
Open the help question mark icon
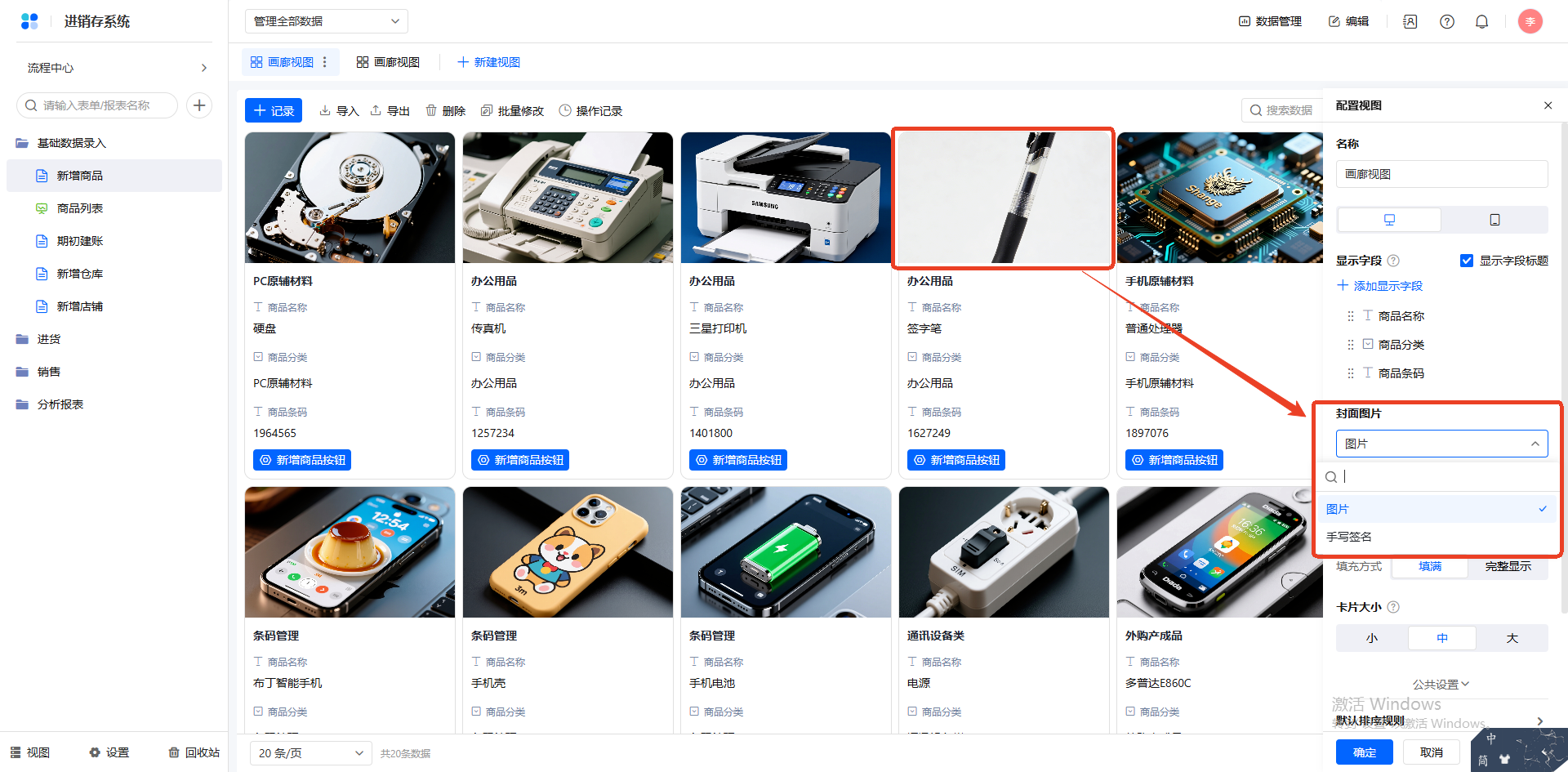[x=1446, y=21]
